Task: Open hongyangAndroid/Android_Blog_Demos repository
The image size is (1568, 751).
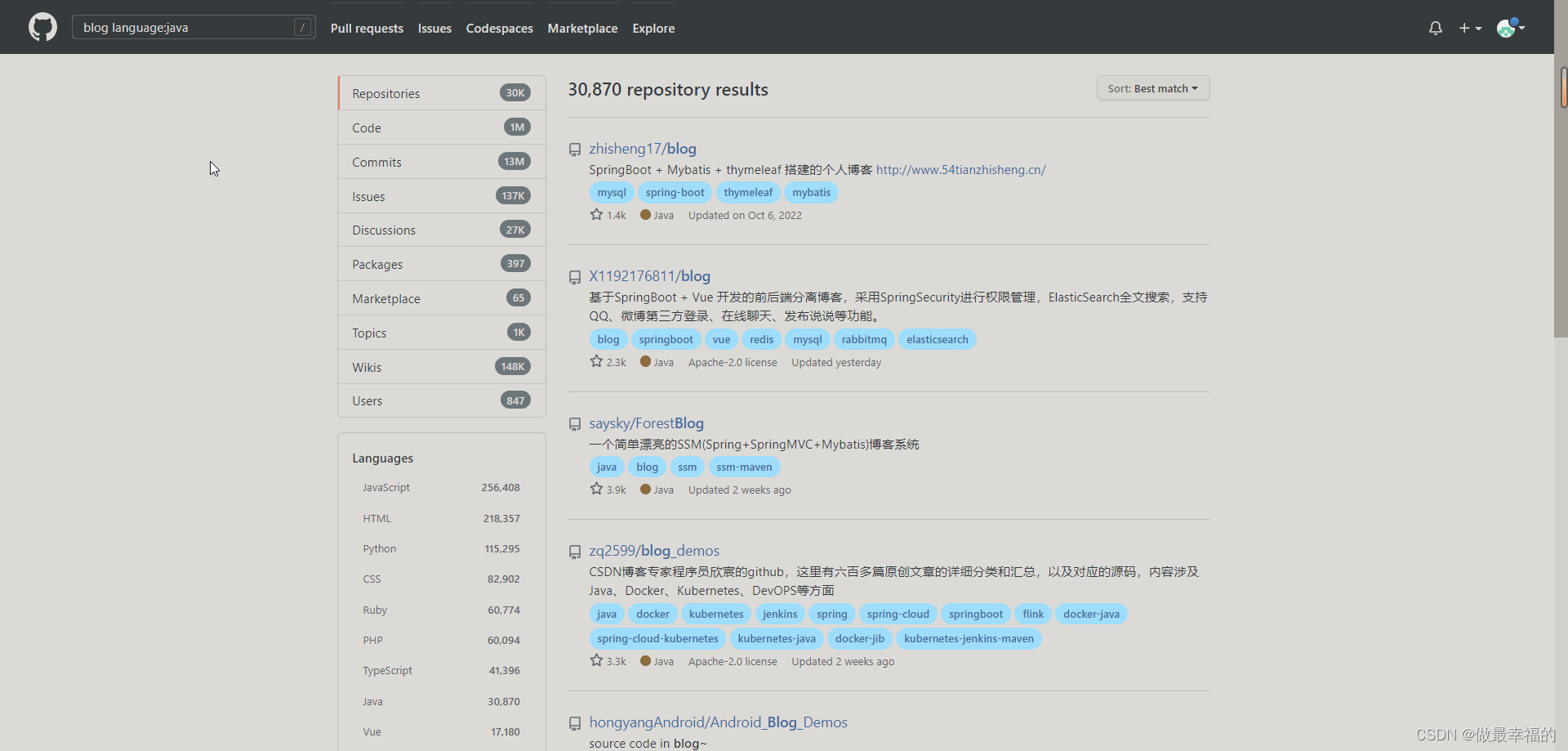Action: [x=719, y=722]
